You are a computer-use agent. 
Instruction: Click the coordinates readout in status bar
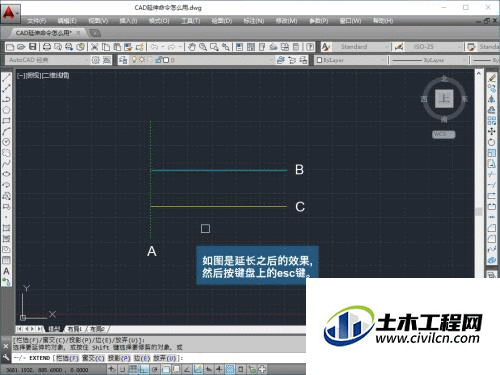coord(47,370)
